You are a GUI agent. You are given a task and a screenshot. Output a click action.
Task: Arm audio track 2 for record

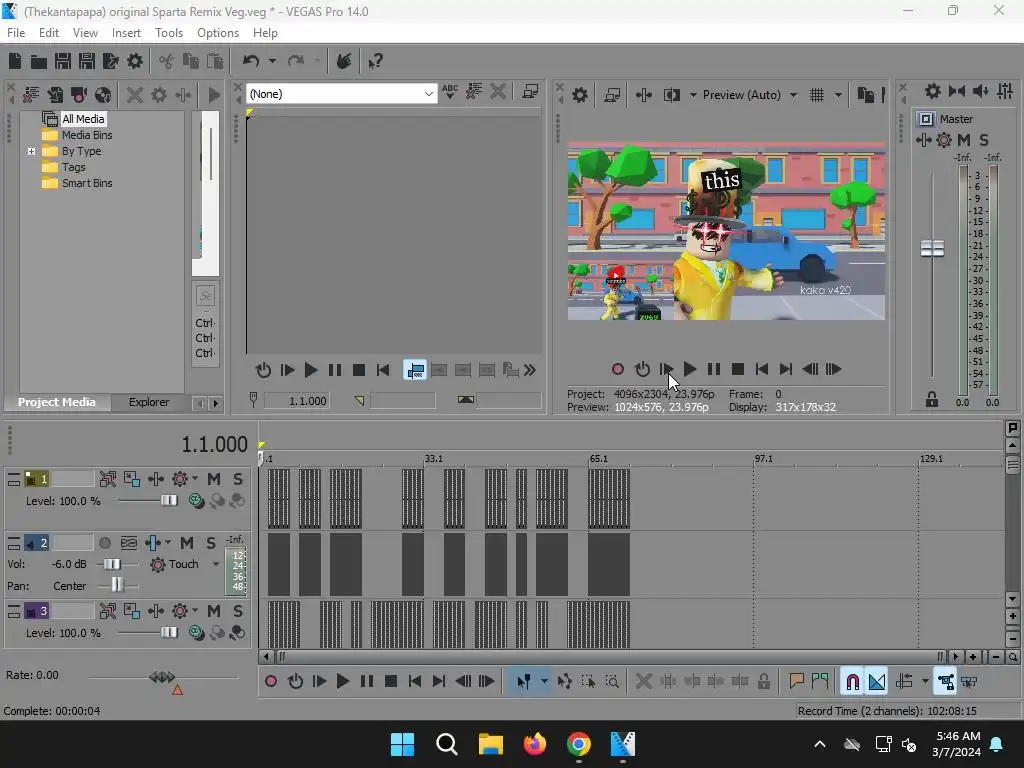point(104,543)
